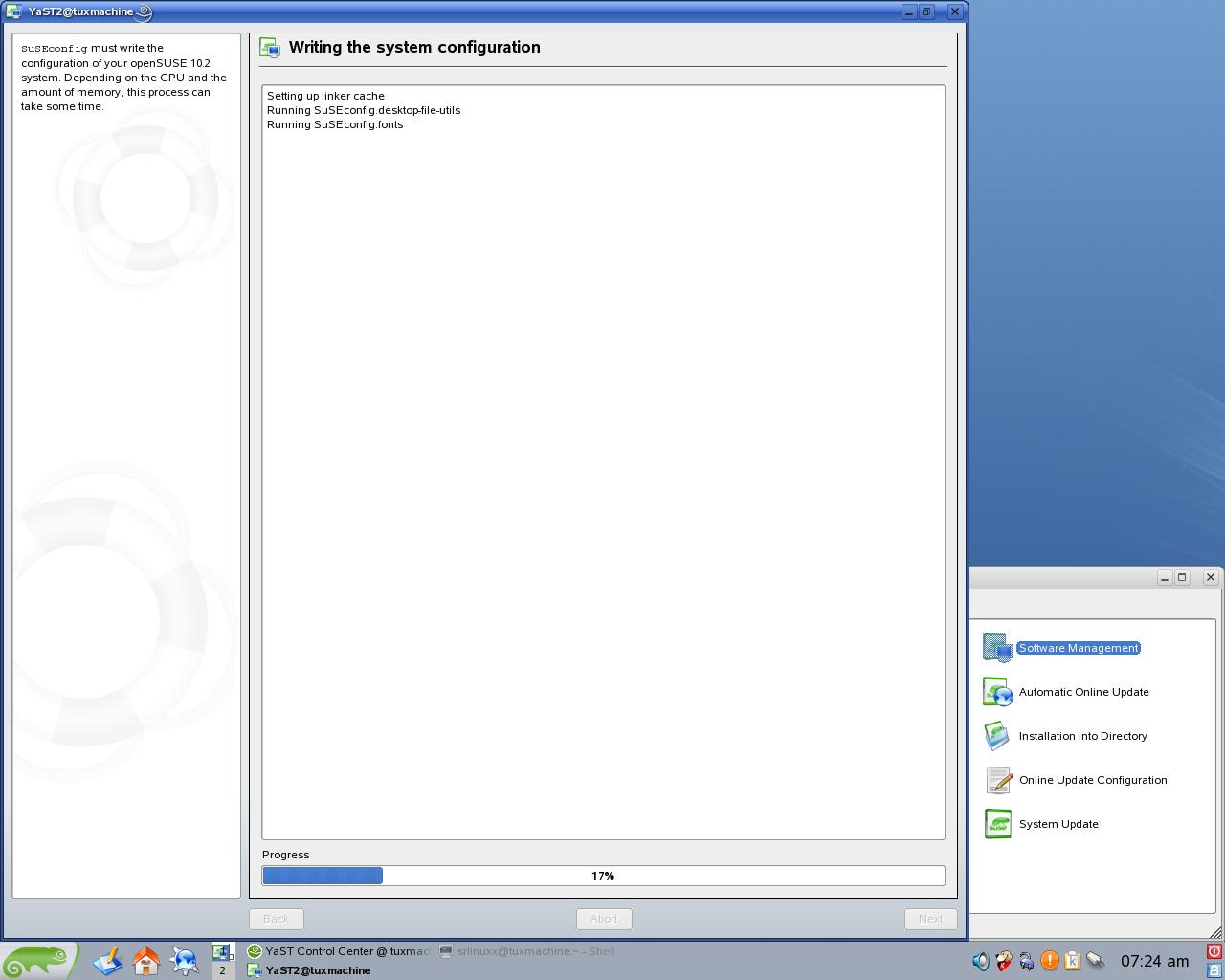Click the Show Desktop pencil icon in the panel
Screen dimensions: 1225x980
(107, 960)
